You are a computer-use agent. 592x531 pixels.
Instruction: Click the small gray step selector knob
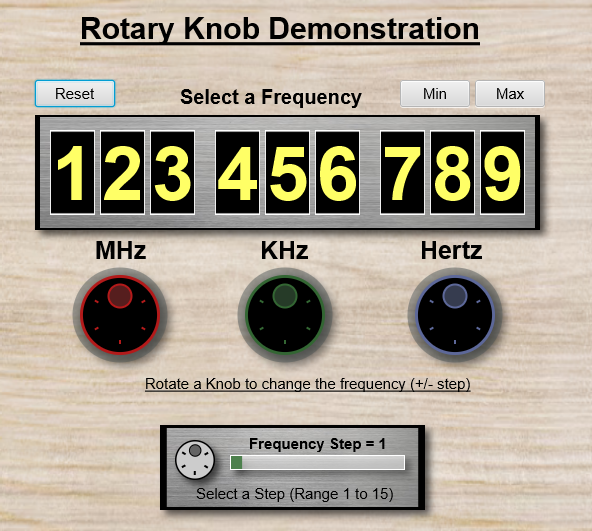tap(195, 460)
